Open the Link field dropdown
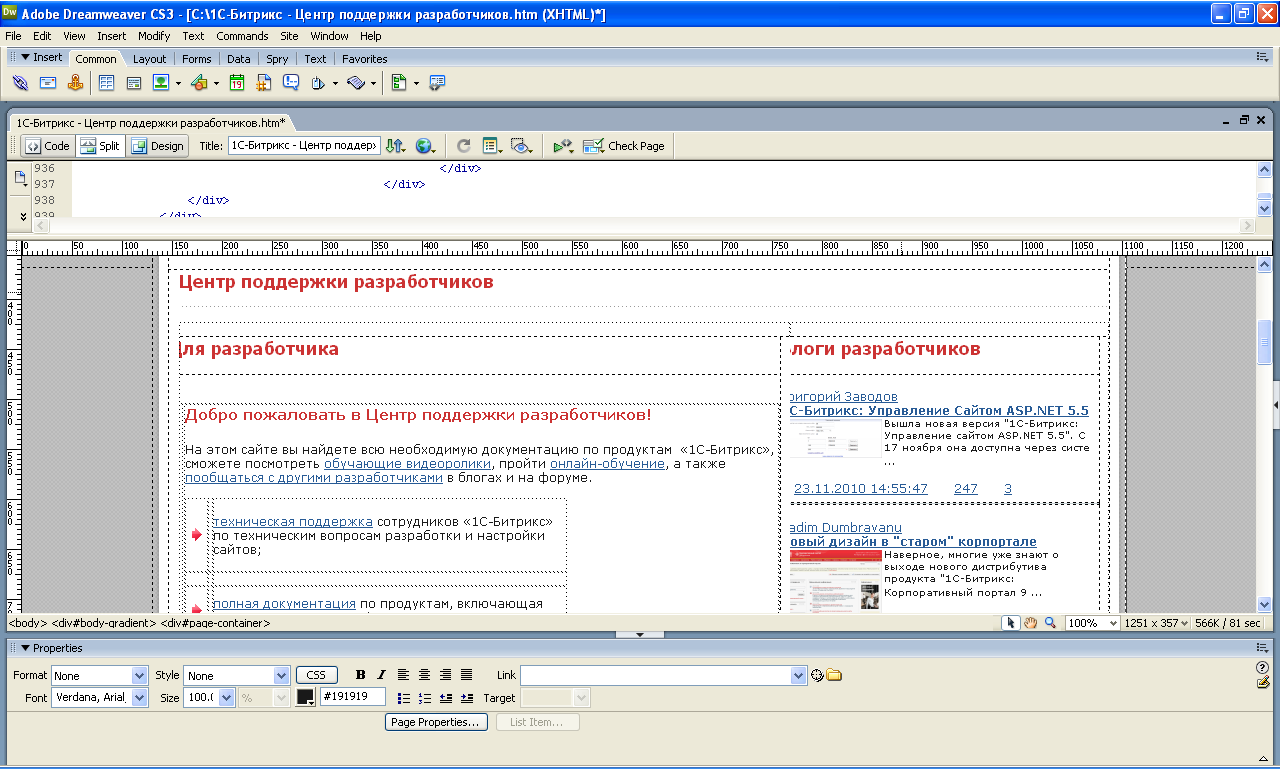Screen dimensions: 1280x769 tap(799, 676)
